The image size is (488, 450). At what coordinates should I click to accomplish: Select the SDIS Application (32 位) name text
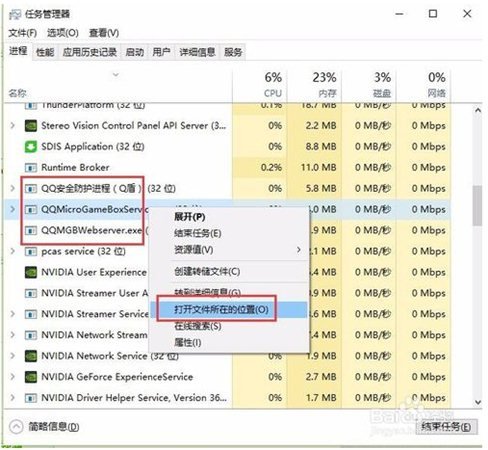coord(93,147)
